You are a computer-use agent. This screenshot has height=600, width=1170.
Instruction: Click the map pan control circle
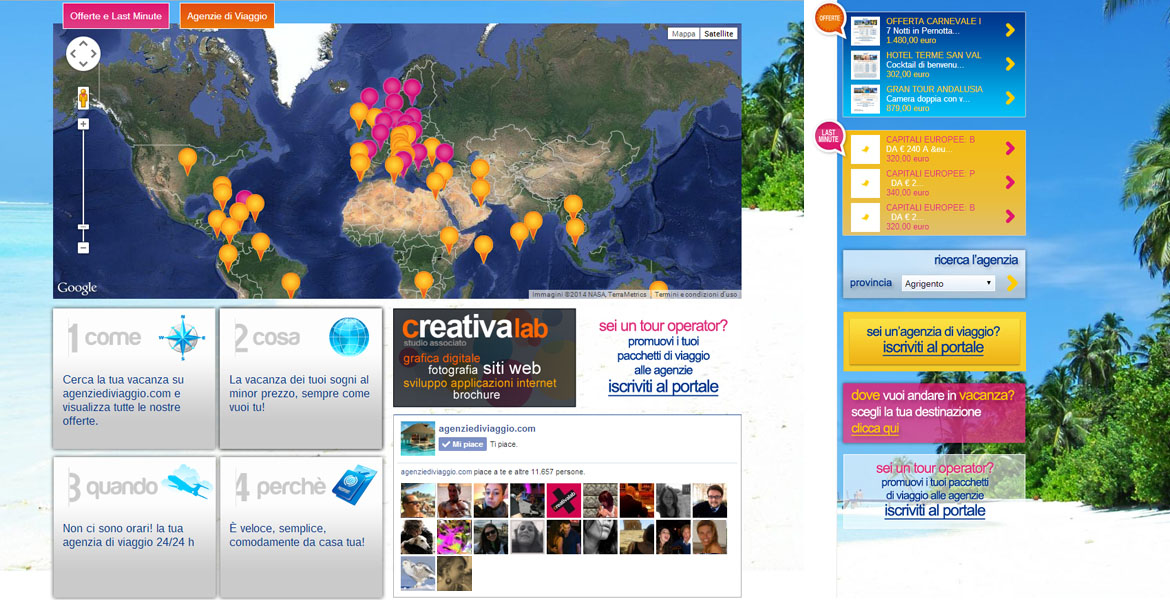[x=83, y=54]
